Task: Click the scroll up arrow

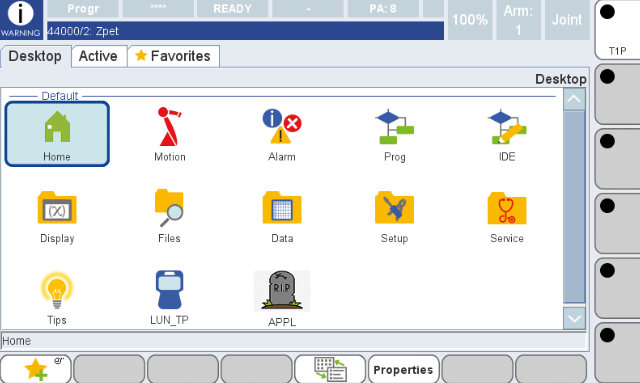Action: point(574,99)
